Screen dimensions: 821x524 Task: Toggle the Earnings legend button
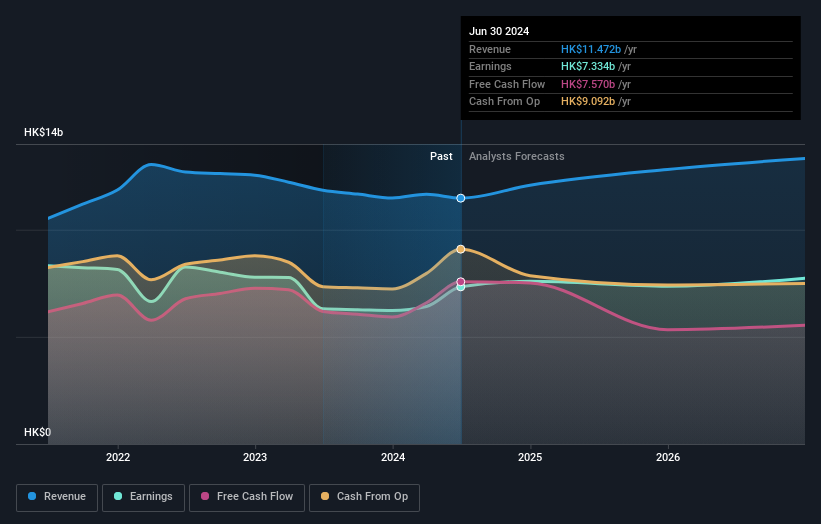tap(143, 497)
